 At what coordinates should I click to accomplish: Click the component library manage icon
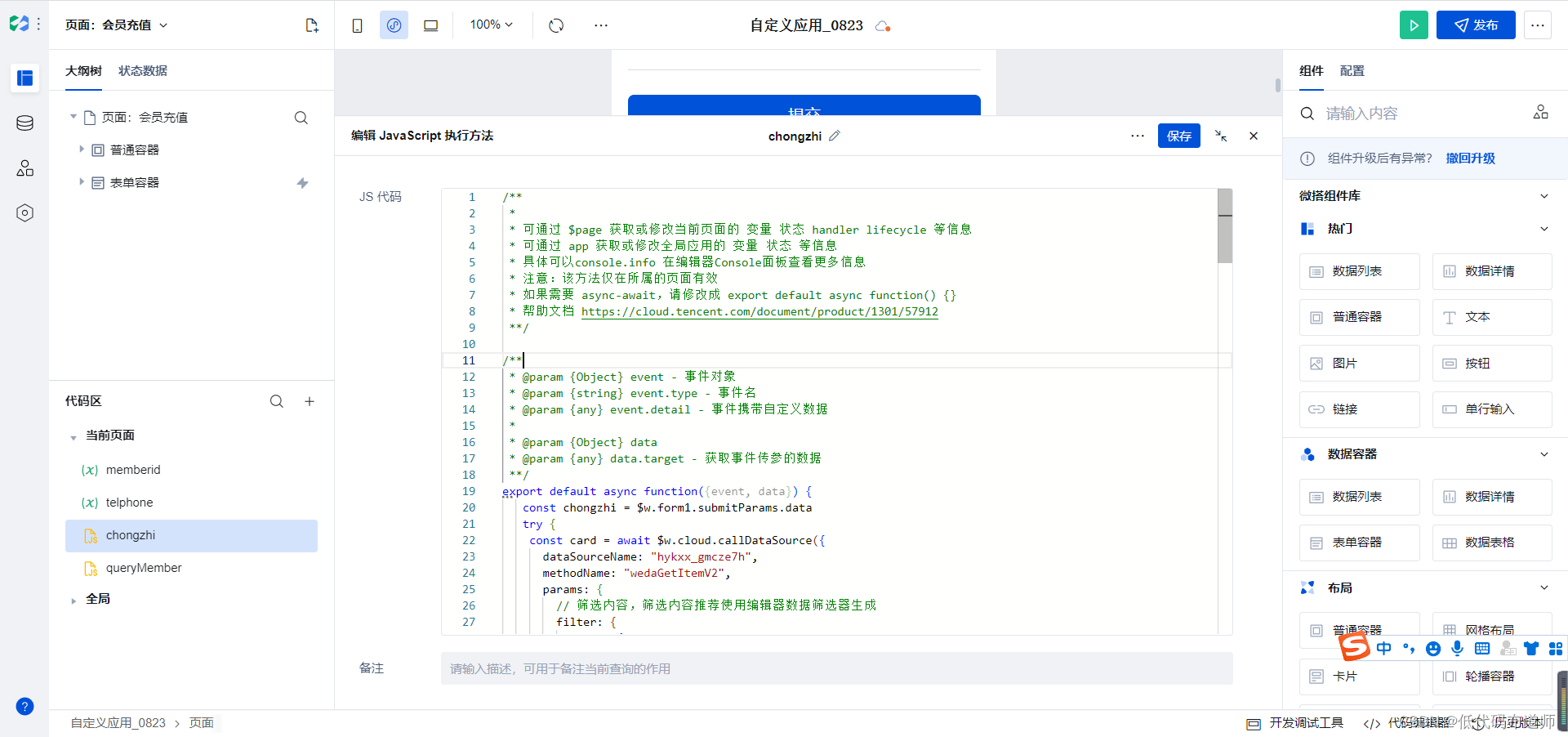[1540, 112]
